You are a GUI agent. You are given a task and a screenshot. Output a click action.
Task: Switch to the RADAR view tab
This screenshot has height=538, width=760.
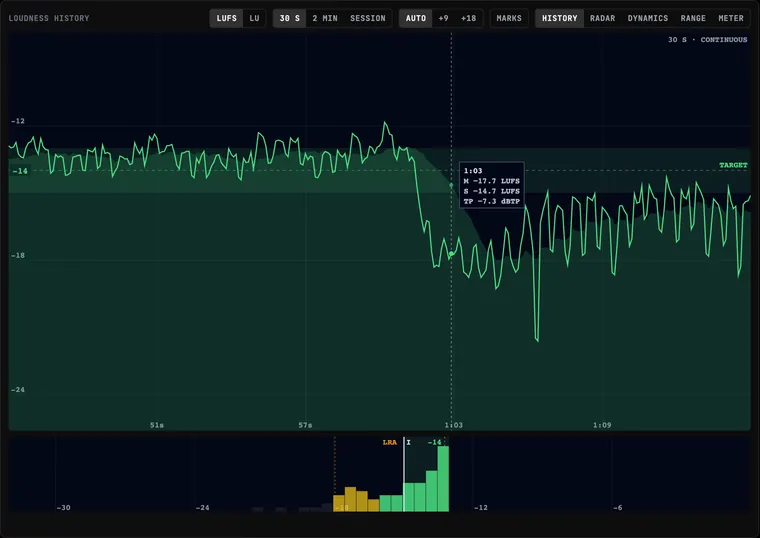tap(602, 18)
